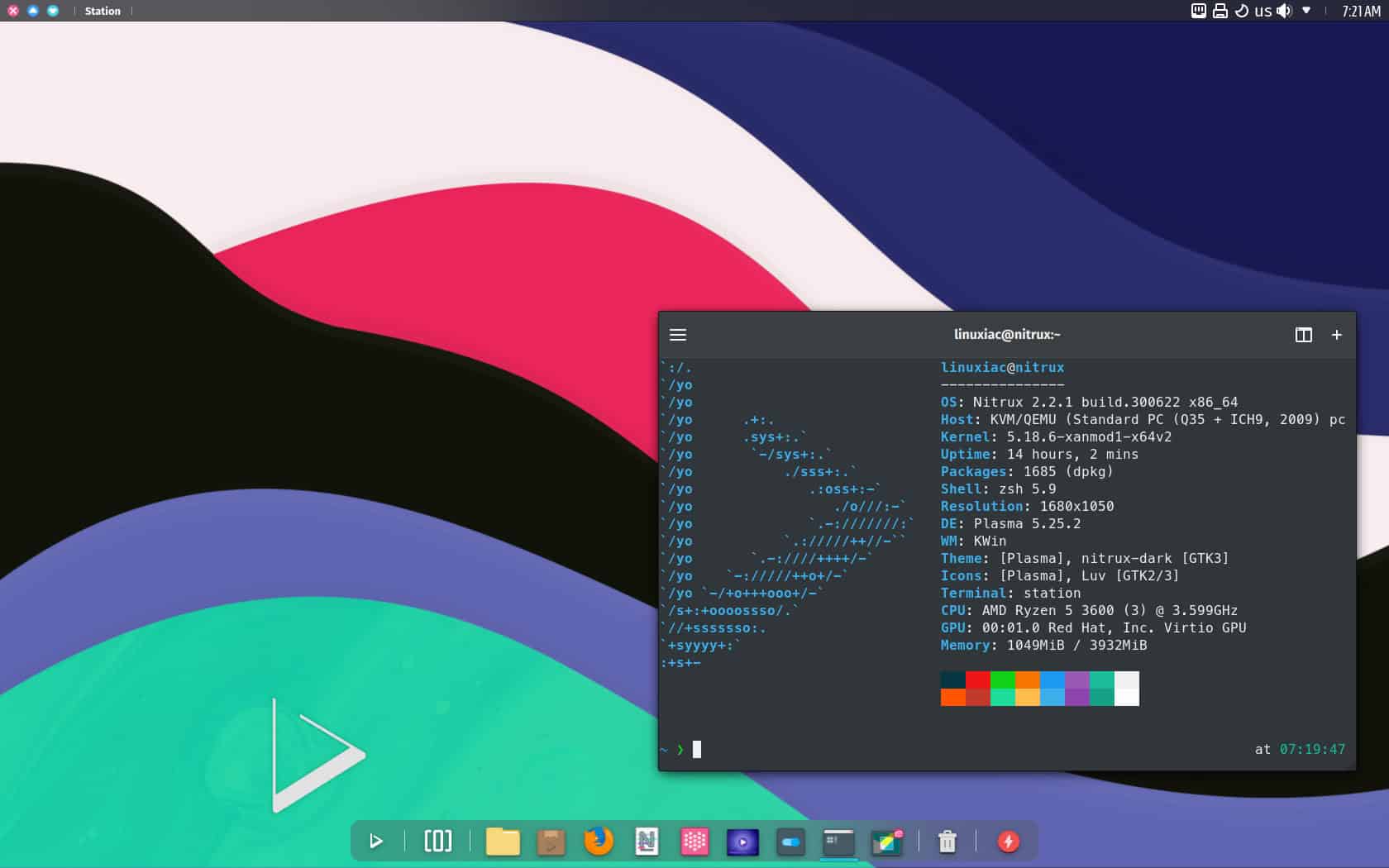Toggle Night Color via the moon tray icon
This screenshot has height=868, width=1389.
[1241, 11]
